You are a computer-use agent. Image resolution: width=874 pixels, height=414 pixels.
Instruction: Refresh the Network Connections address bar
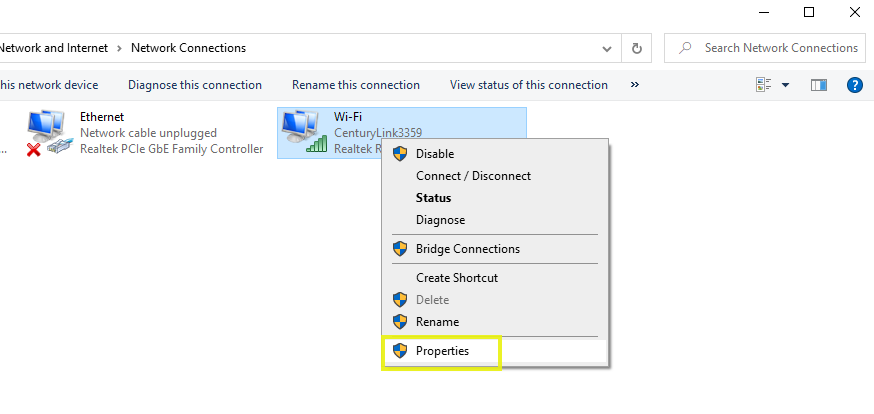point(636,48)
